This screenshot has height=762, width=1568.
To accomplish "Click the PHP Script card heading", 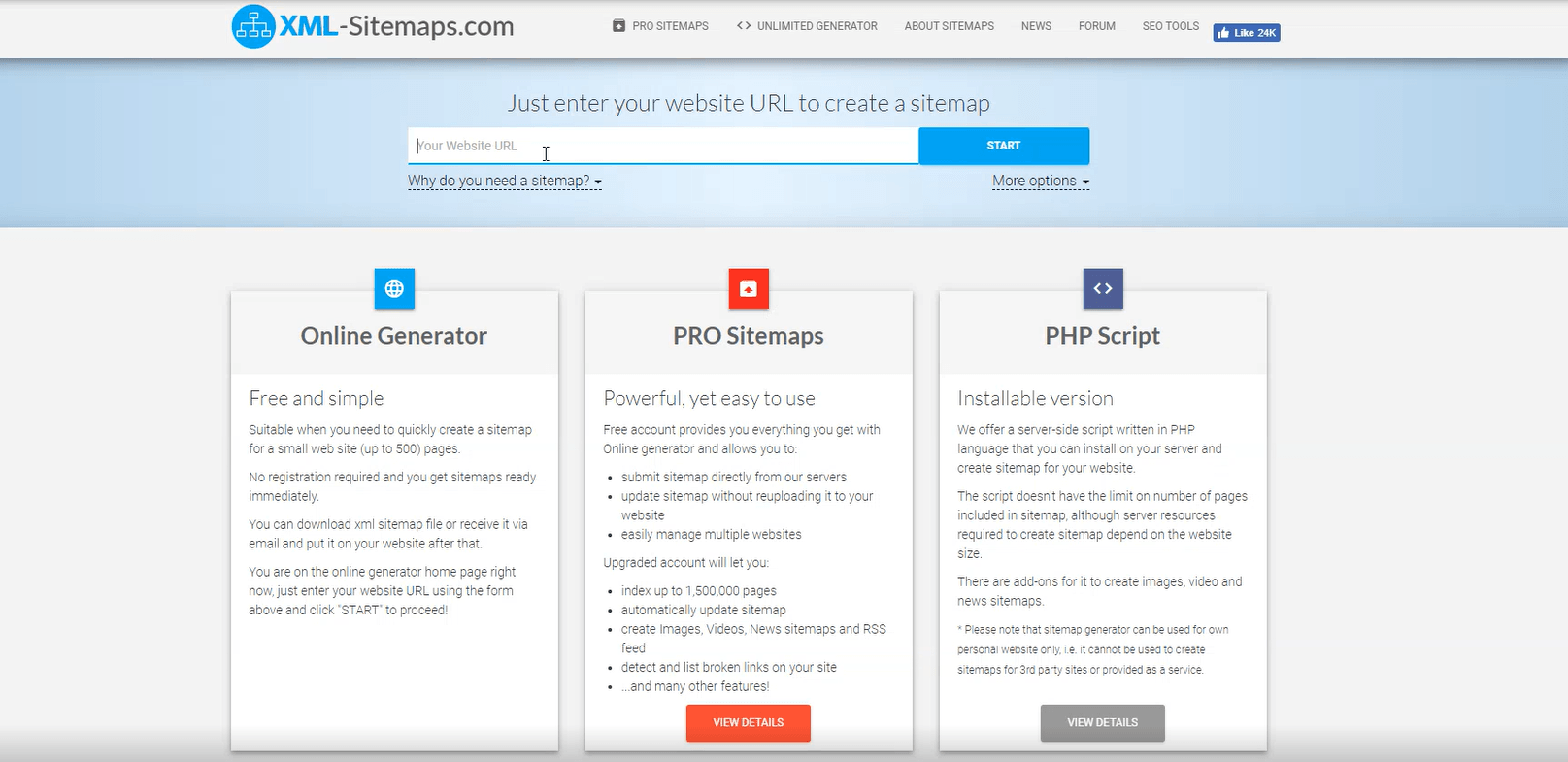I will point(1103,336).
